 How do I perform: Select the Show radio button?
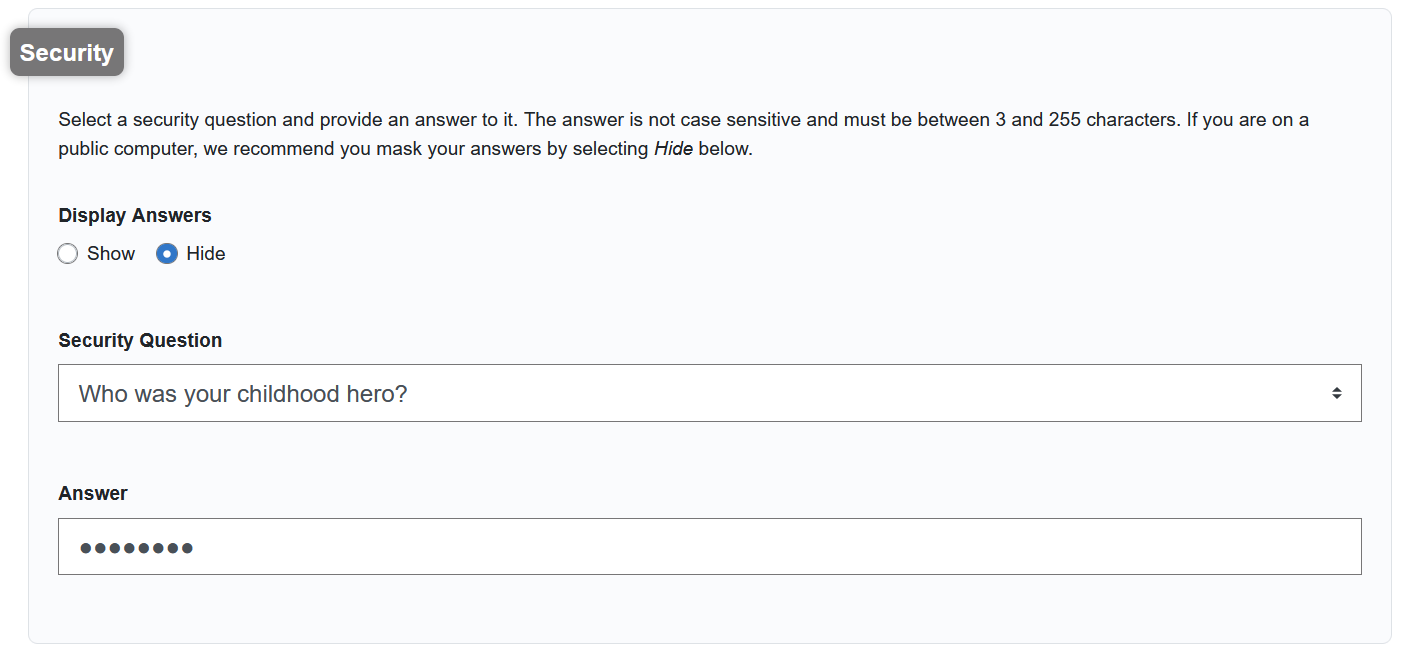[x=68, y=254]
